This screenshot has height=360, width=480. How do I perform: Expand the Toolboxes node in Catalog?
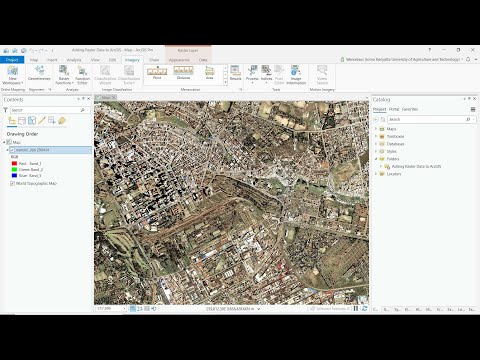376,136
